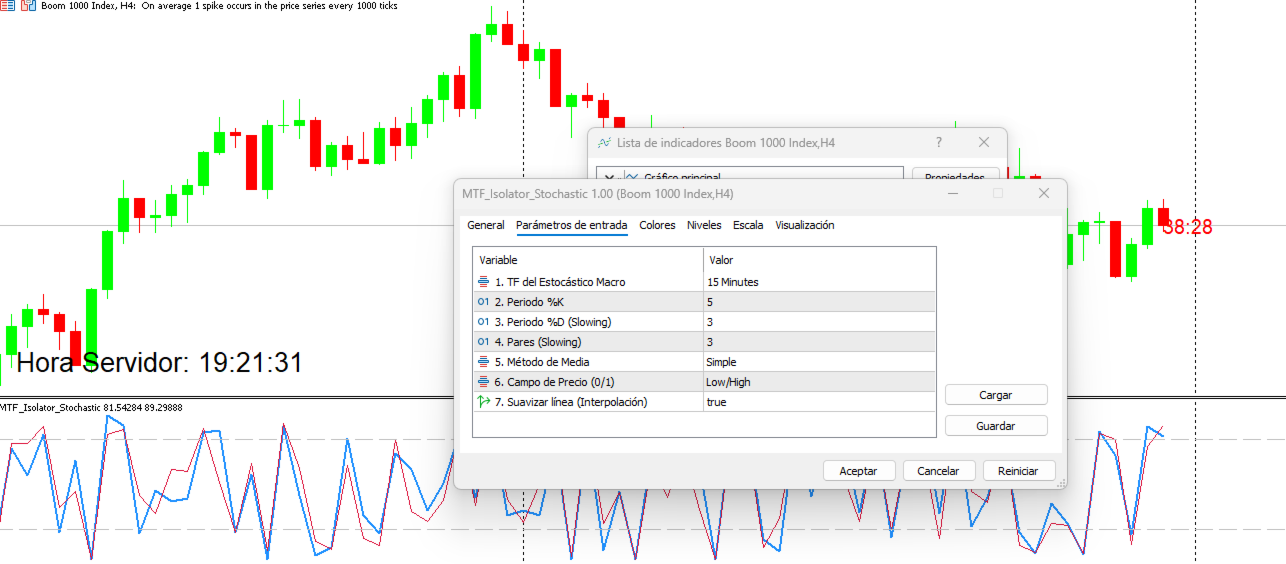
Task: Click the 'Hora Servidor: 19:21:31' chart label
Action: 160,363
